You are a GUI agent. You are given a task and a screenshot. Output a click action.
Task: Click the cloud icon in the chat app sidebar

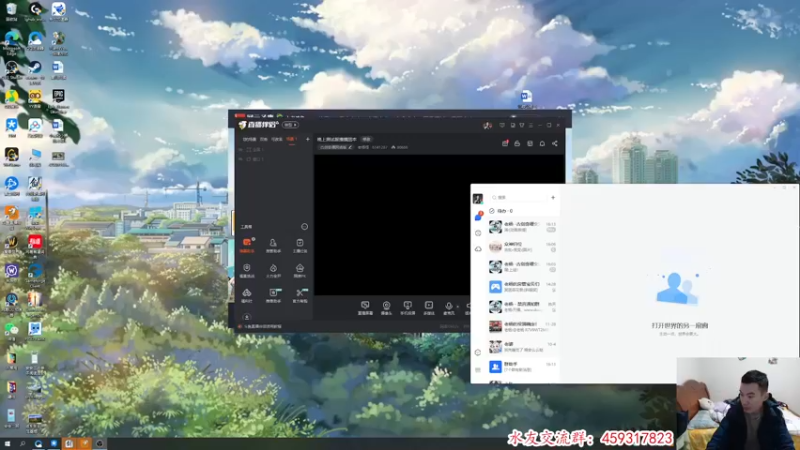478,249
